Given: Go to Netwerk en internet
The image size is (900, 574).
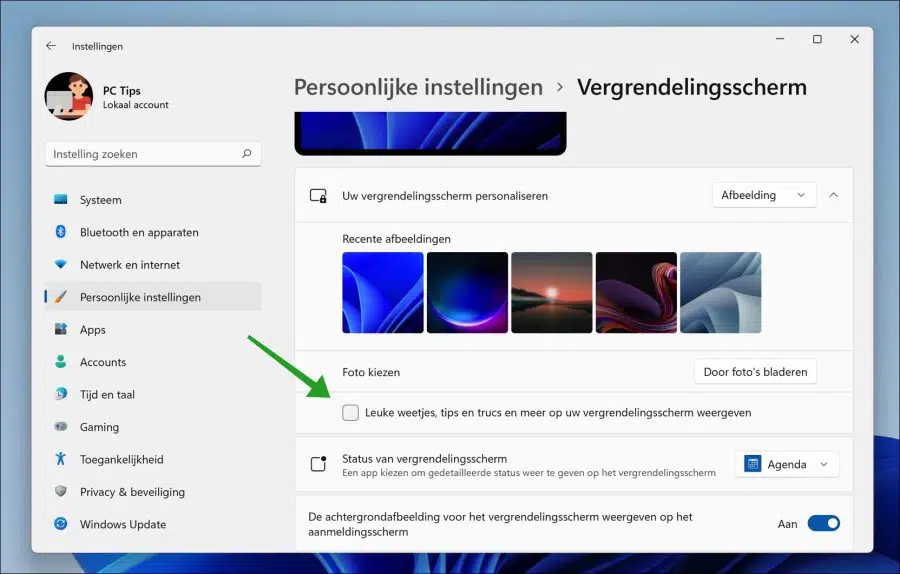Looking at the screenshot, I should click(153, 265).
